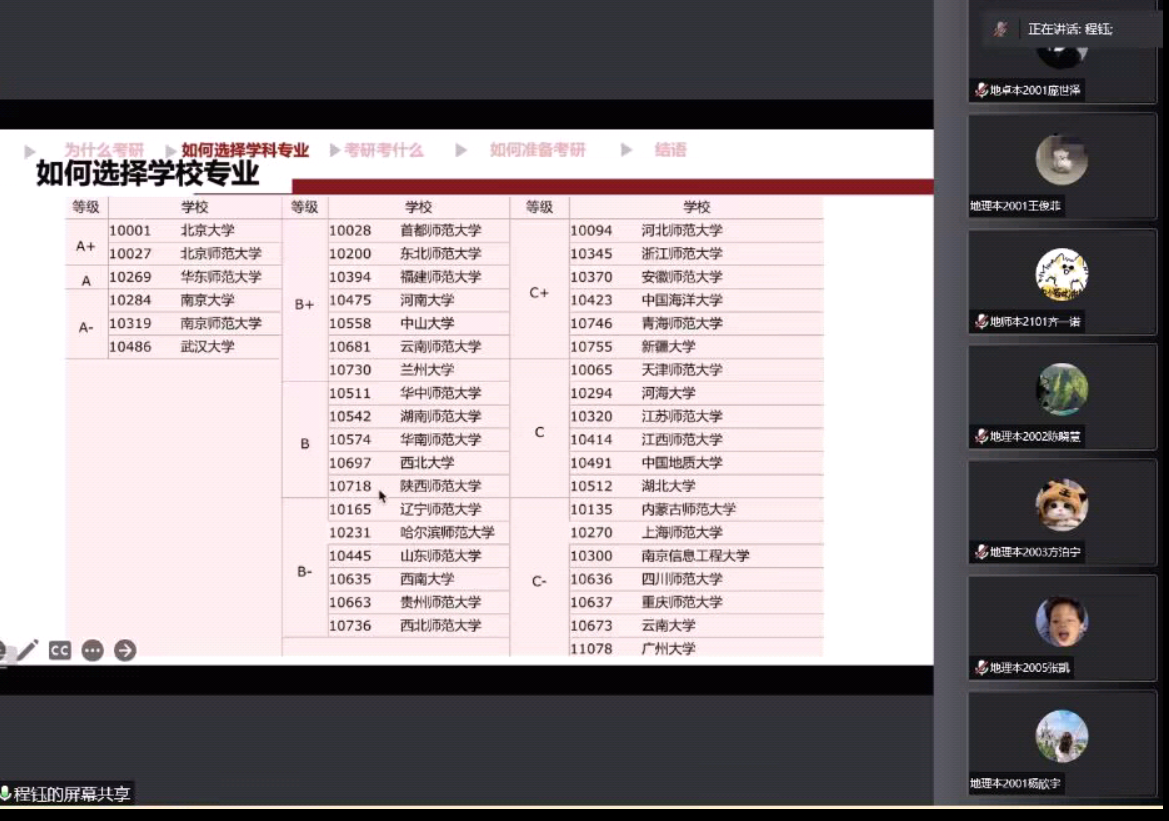This screenshot has height=821, width=1169.
Task: Click the 福建师范大学 cell
Action: 441,277
